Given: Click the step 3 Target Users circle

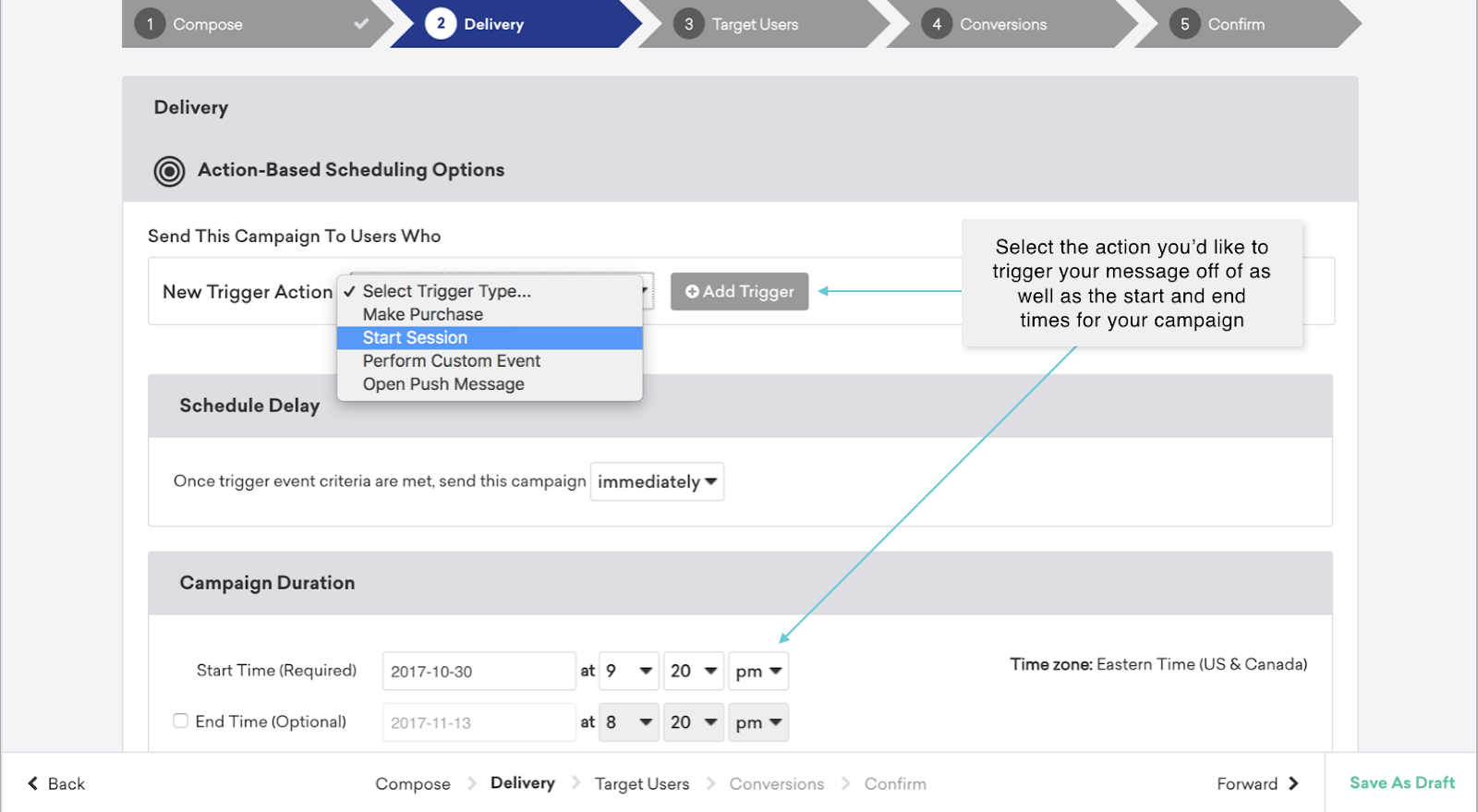Looking at the screenshot, I should [688, 24].
